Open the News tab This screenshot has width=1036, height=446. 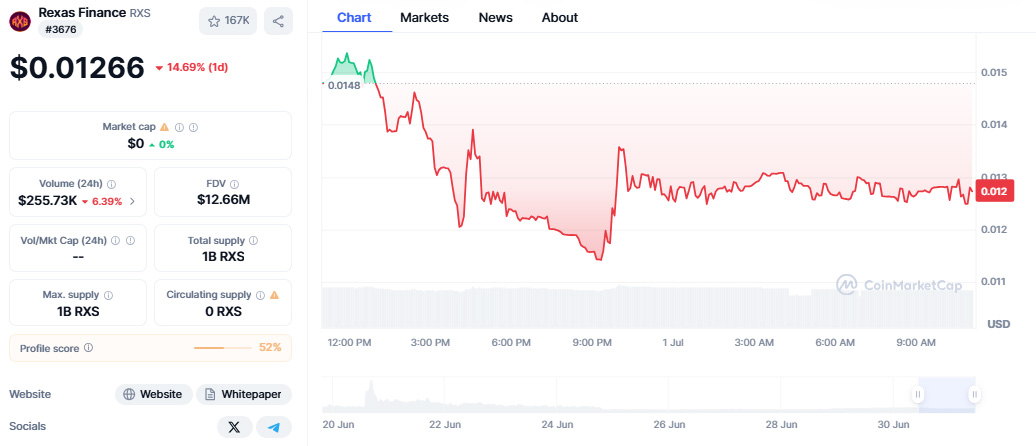495,17
